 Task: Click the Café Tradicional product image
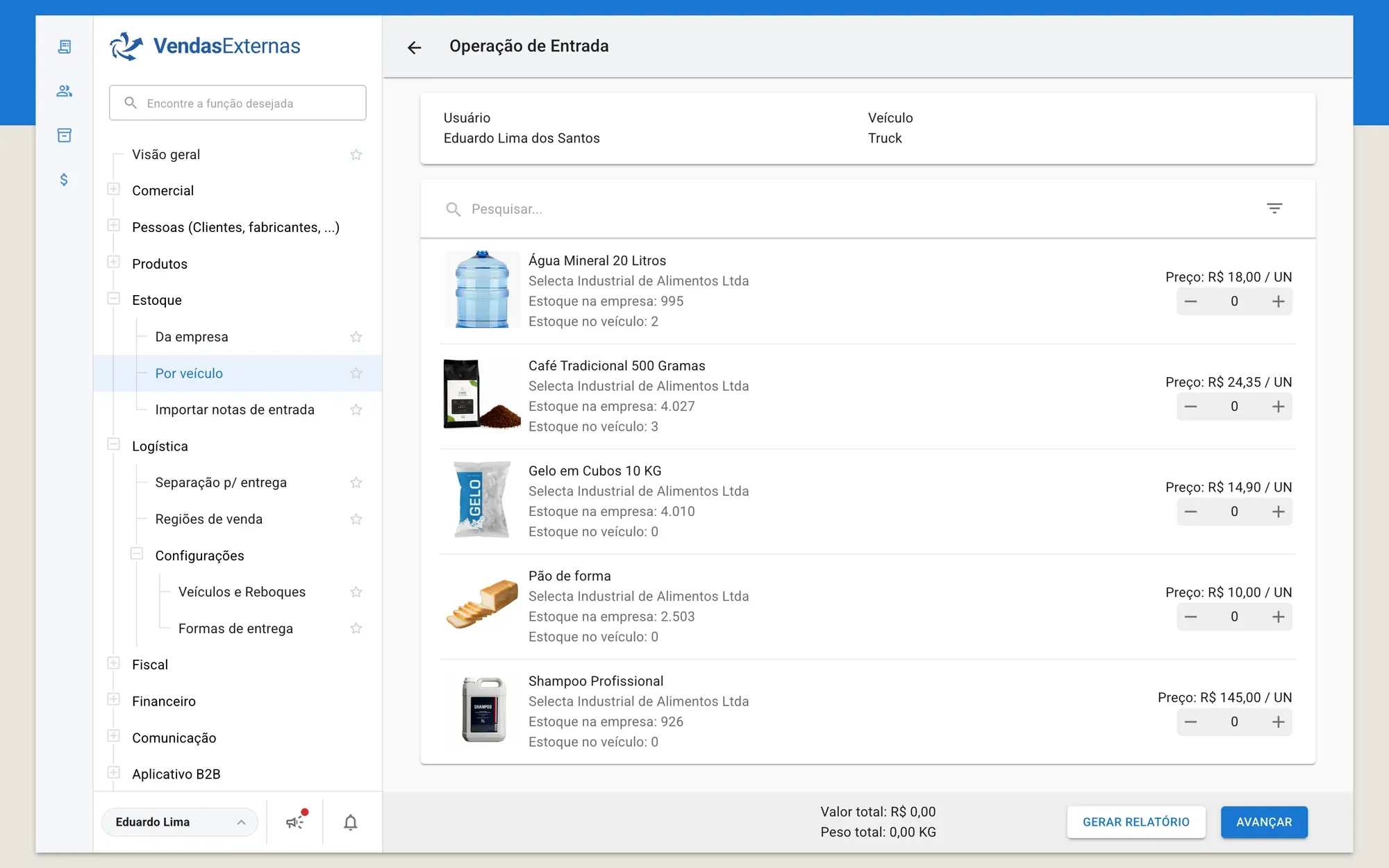(x=482, y=394)
